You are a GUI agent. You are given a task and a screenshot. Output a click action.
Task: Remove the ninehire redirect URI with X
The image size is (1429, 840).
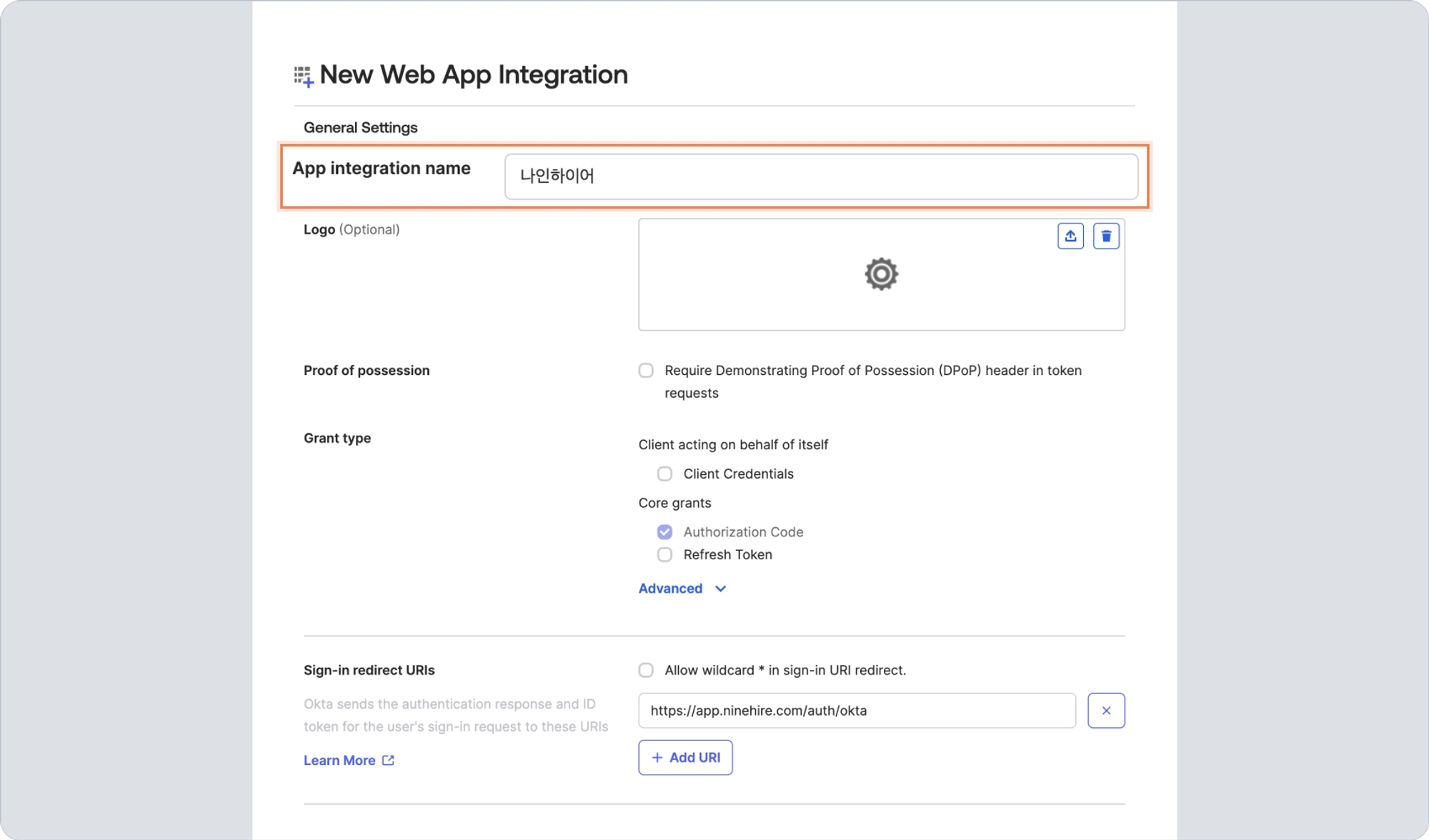[1106, 711]
